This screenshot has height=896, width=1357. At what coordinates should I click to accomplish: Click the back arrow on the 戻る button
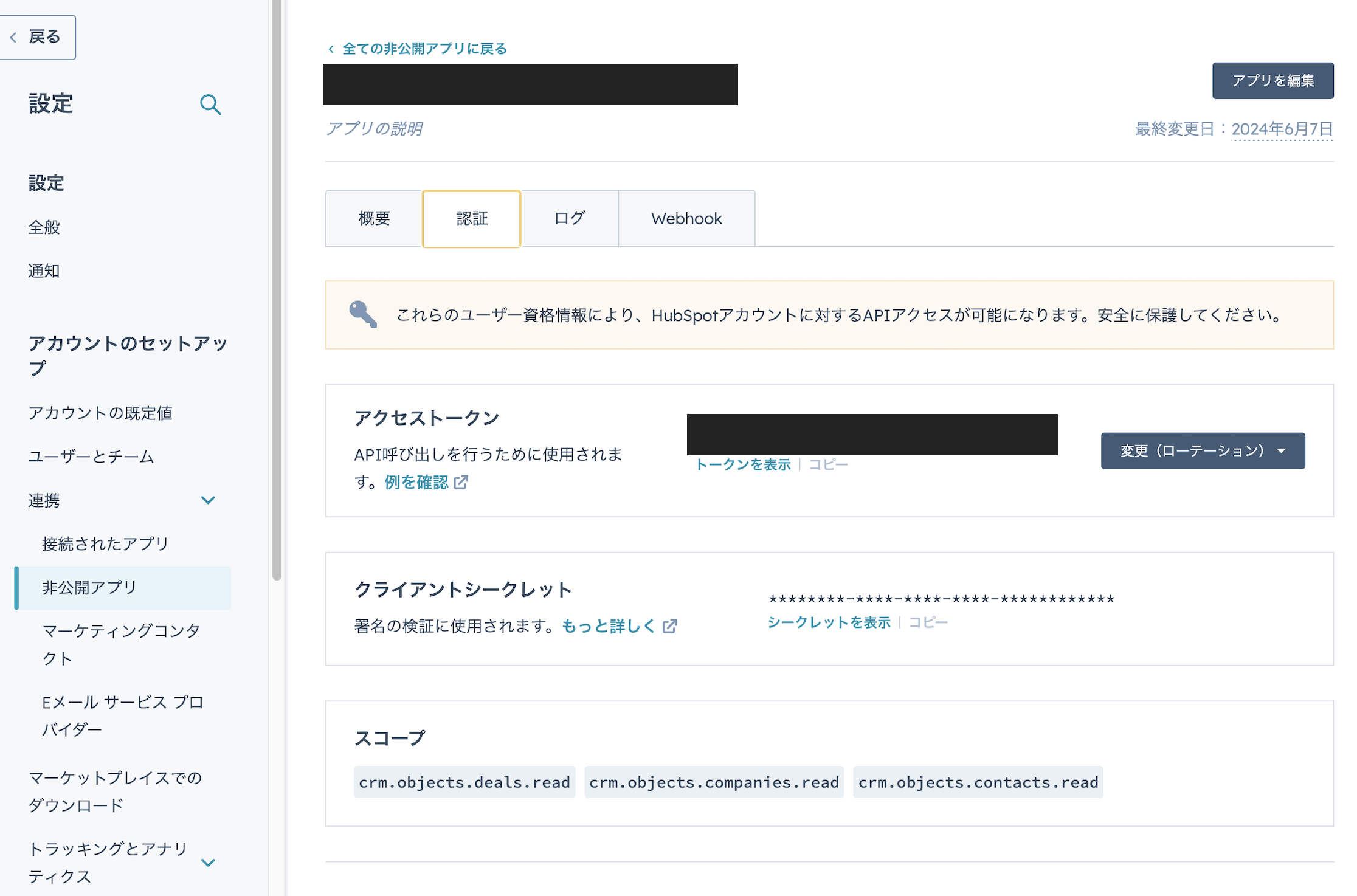(13, 37)
